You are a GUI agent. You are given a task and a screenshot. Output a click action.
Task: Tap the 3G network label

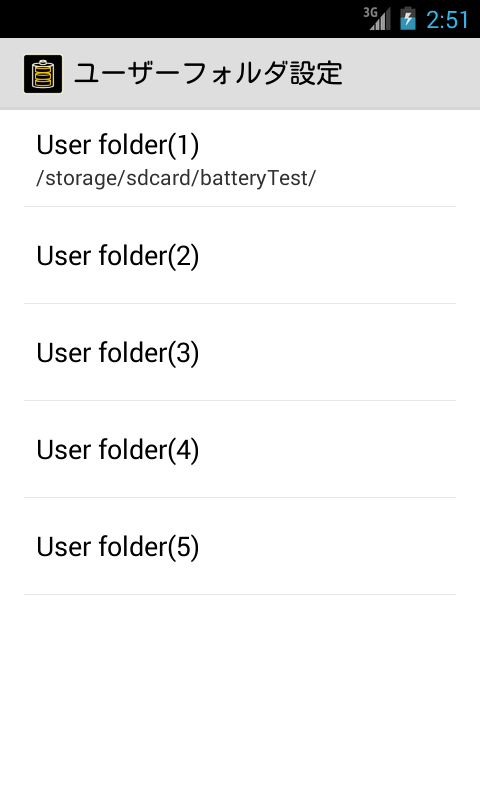[370, 13]
